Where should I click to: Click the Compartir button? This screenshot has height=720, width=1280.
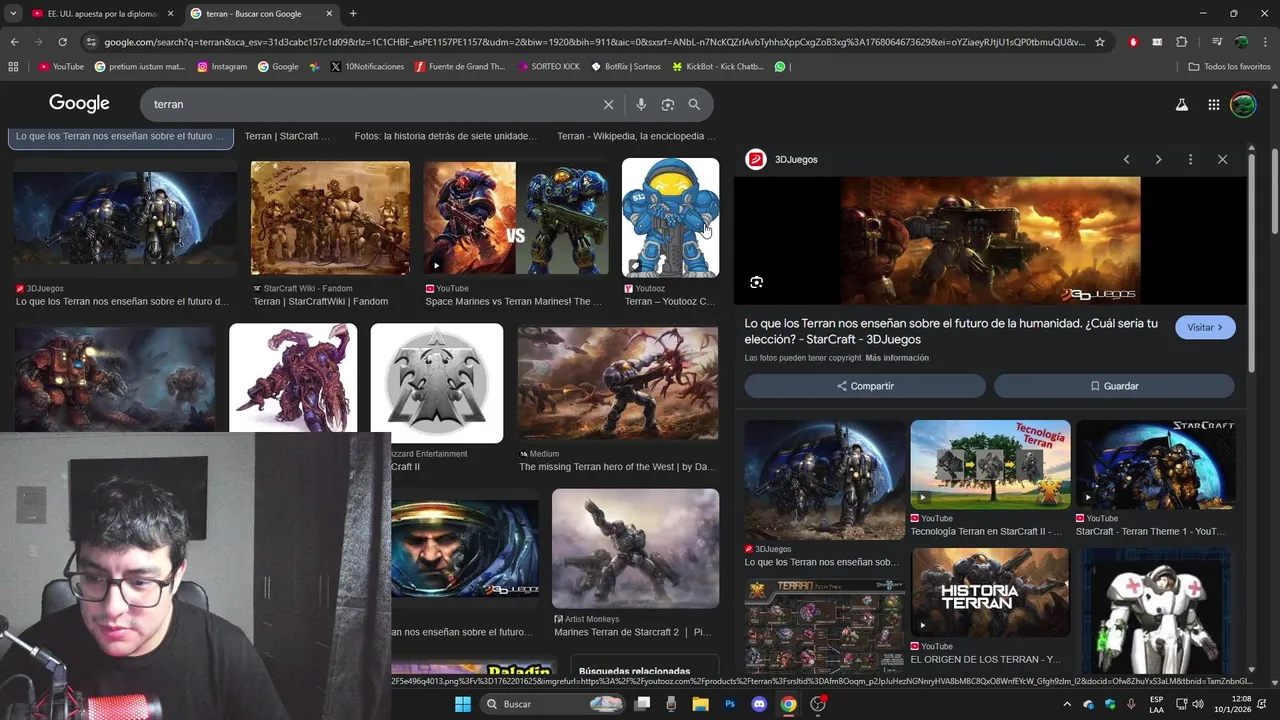click(x=865, y=386)
